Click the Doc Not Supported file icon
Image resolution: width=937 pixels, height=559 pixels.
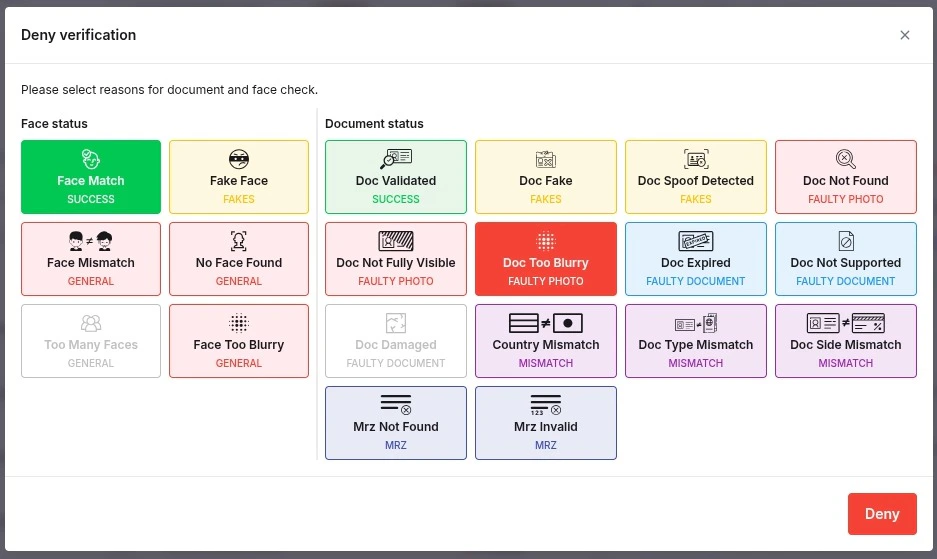pyautogui.click(x=846, y=241)
